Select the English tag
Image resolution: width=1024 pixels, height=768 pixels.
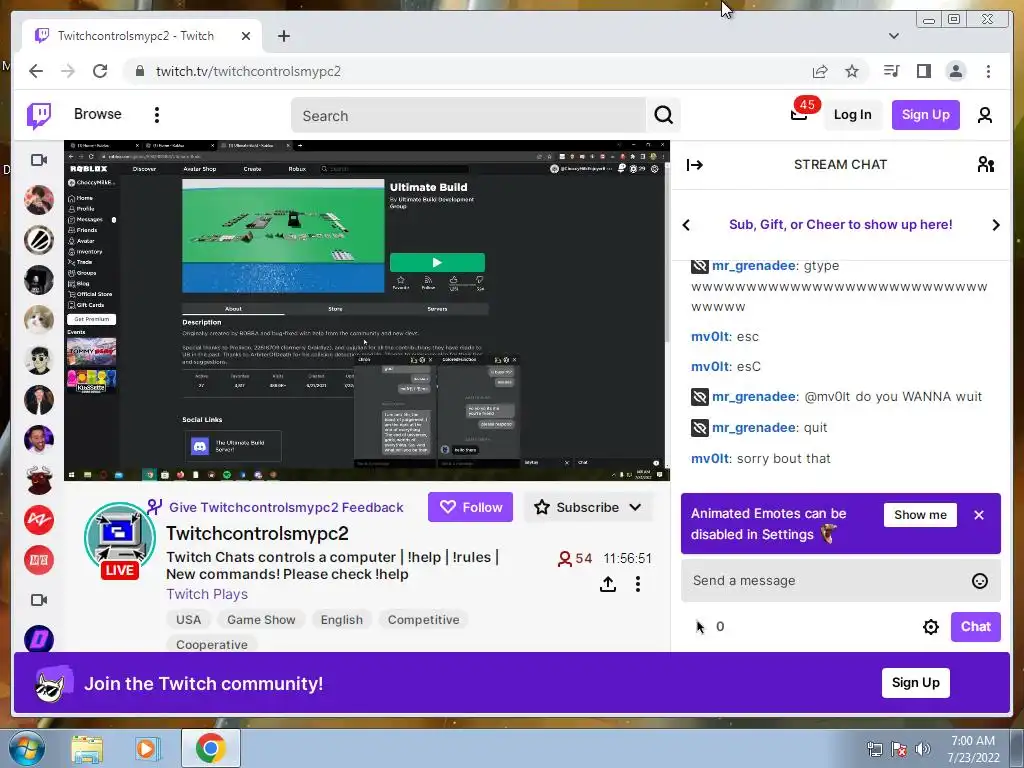(342, 619)
